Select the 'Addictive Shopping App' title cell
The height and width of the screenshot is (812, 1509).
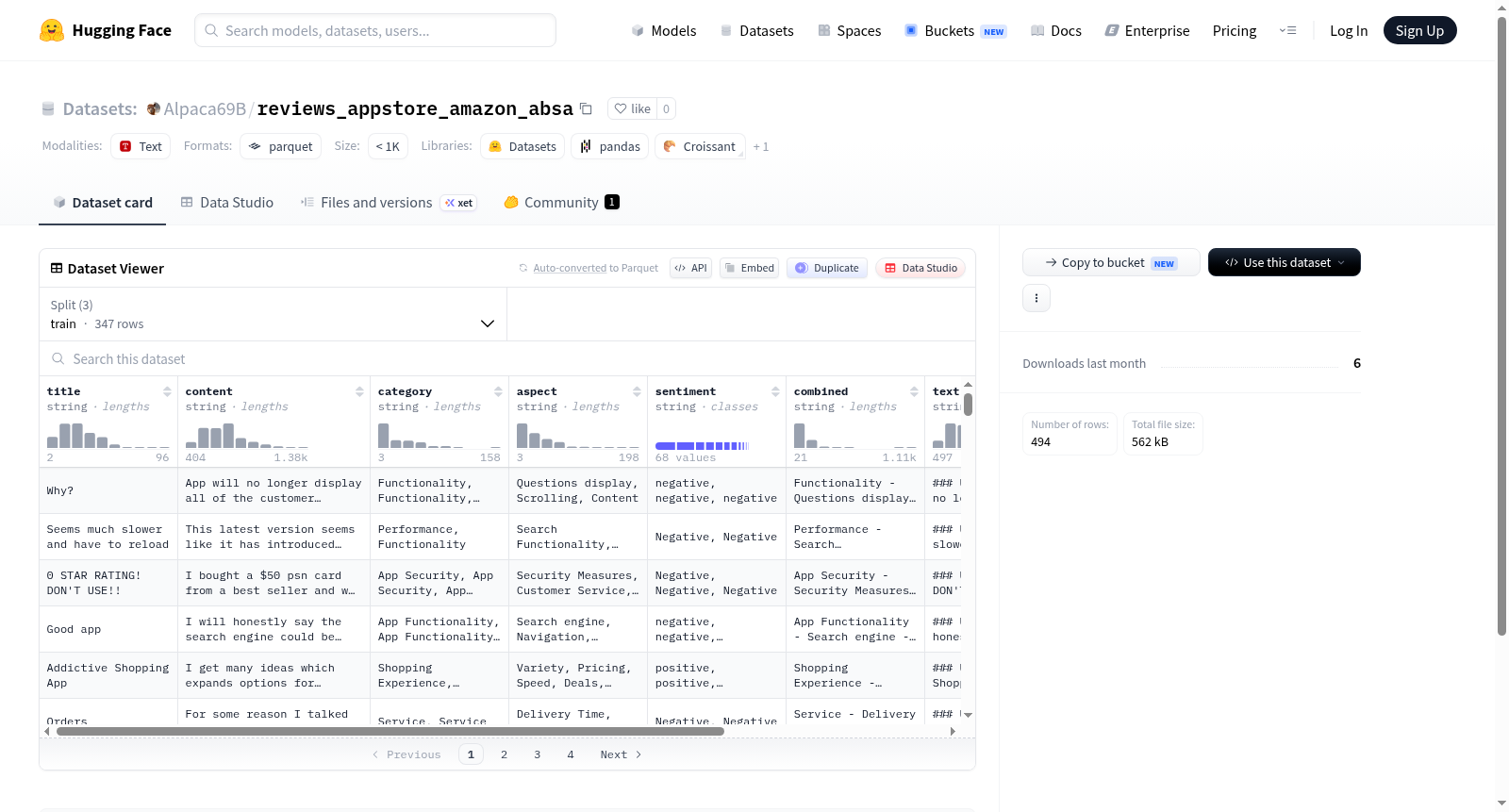pyautogui.click(x=108, y=675)
